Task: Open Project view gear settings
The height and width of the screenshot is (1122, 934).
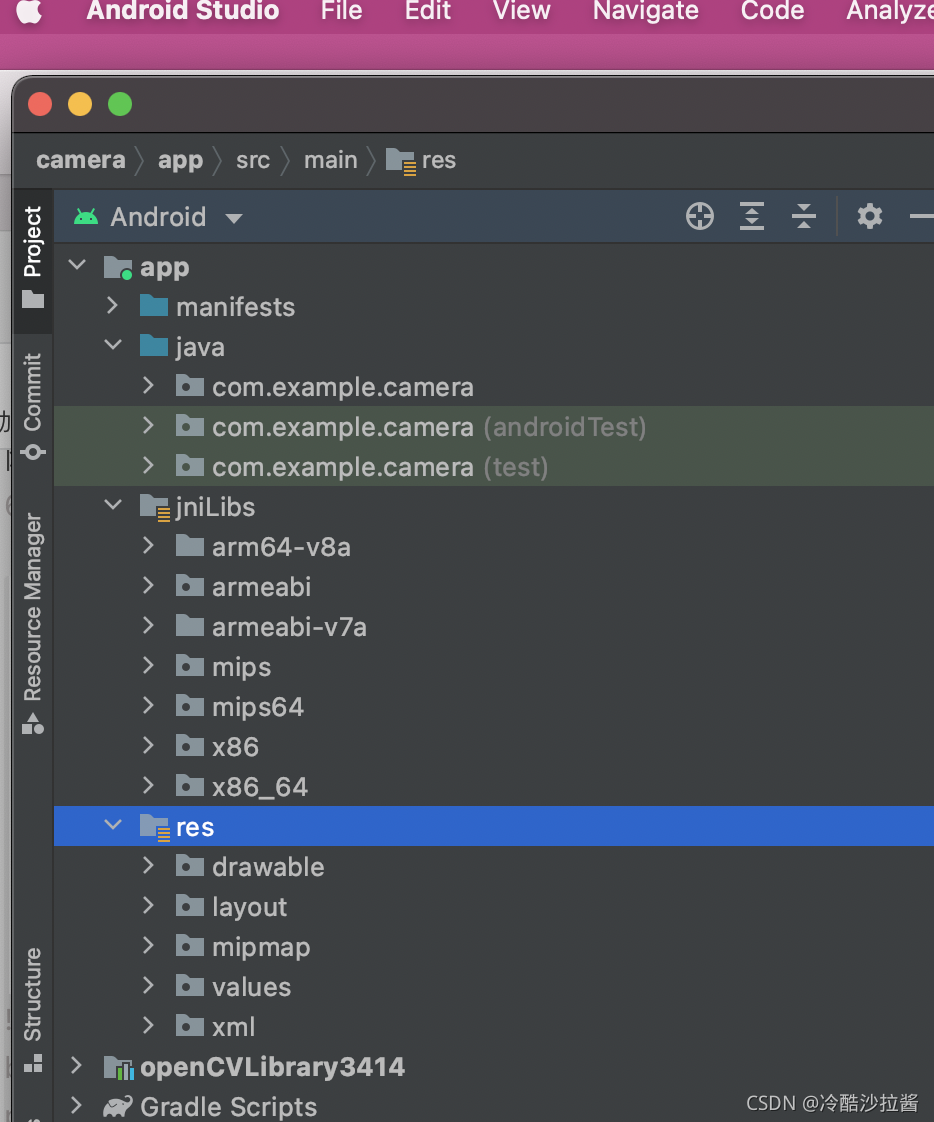Action: [870, 216]
